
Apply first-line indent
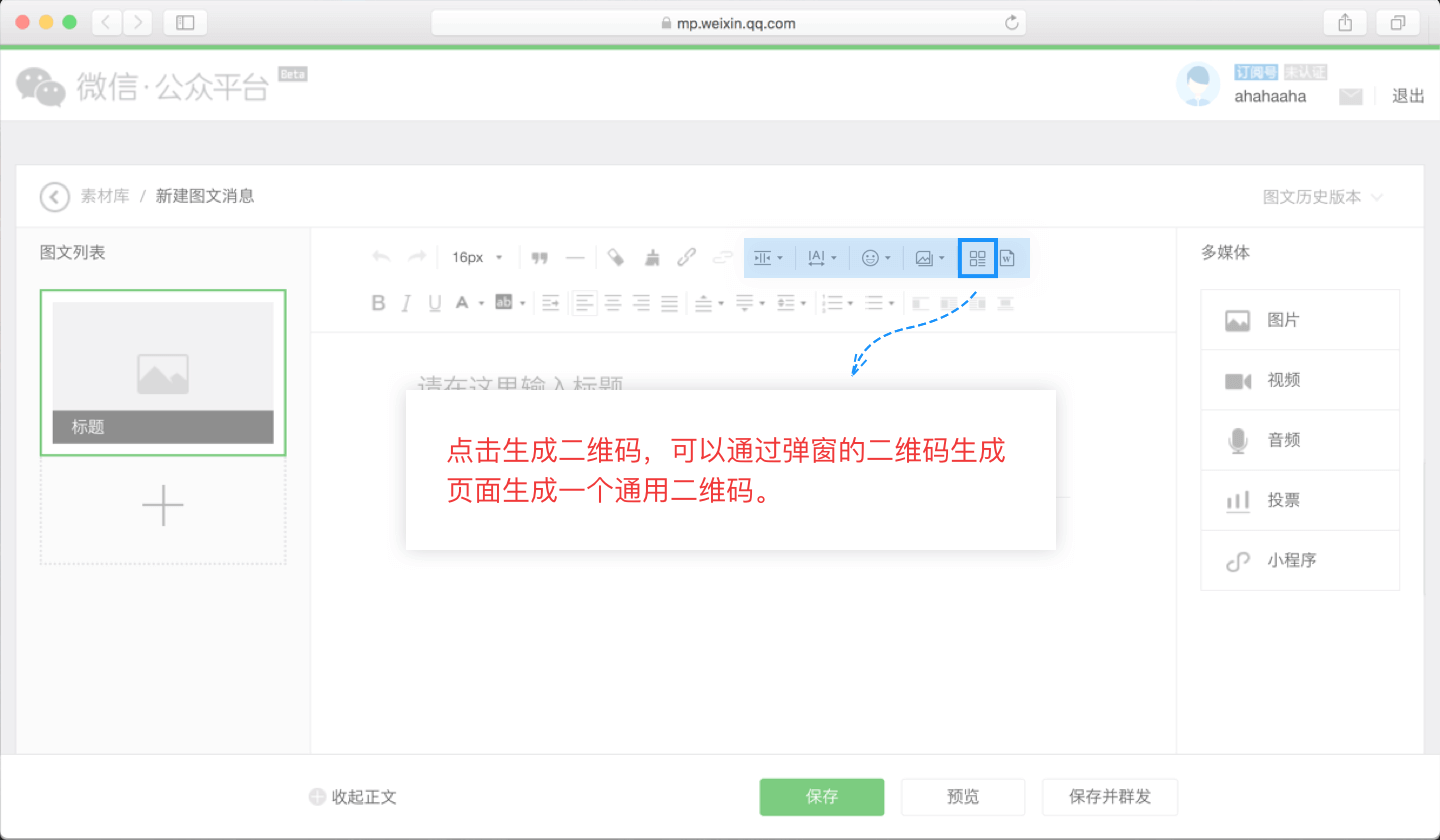tap(550, 302)
